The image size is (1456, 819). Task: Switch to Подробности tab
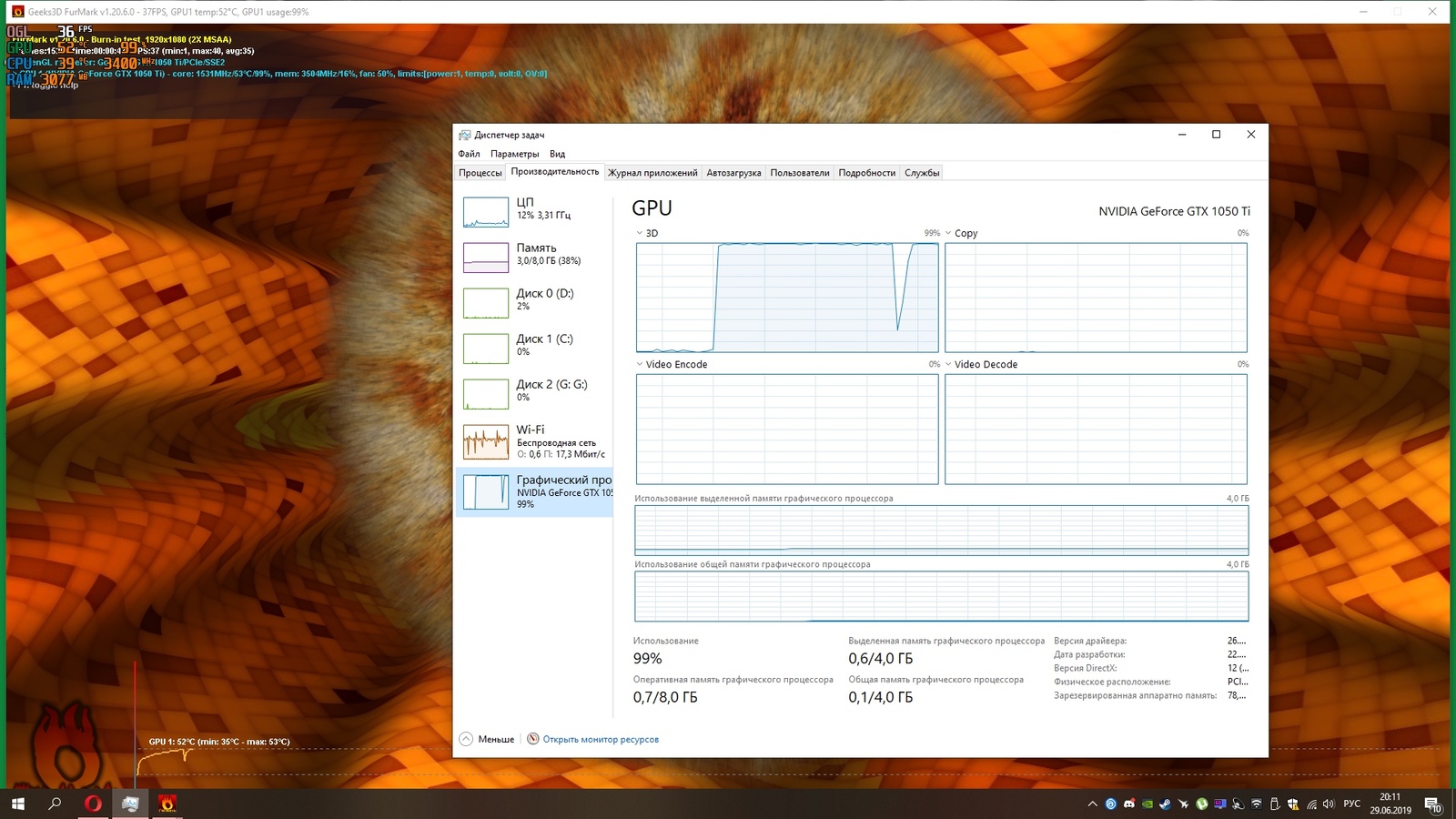867,173
